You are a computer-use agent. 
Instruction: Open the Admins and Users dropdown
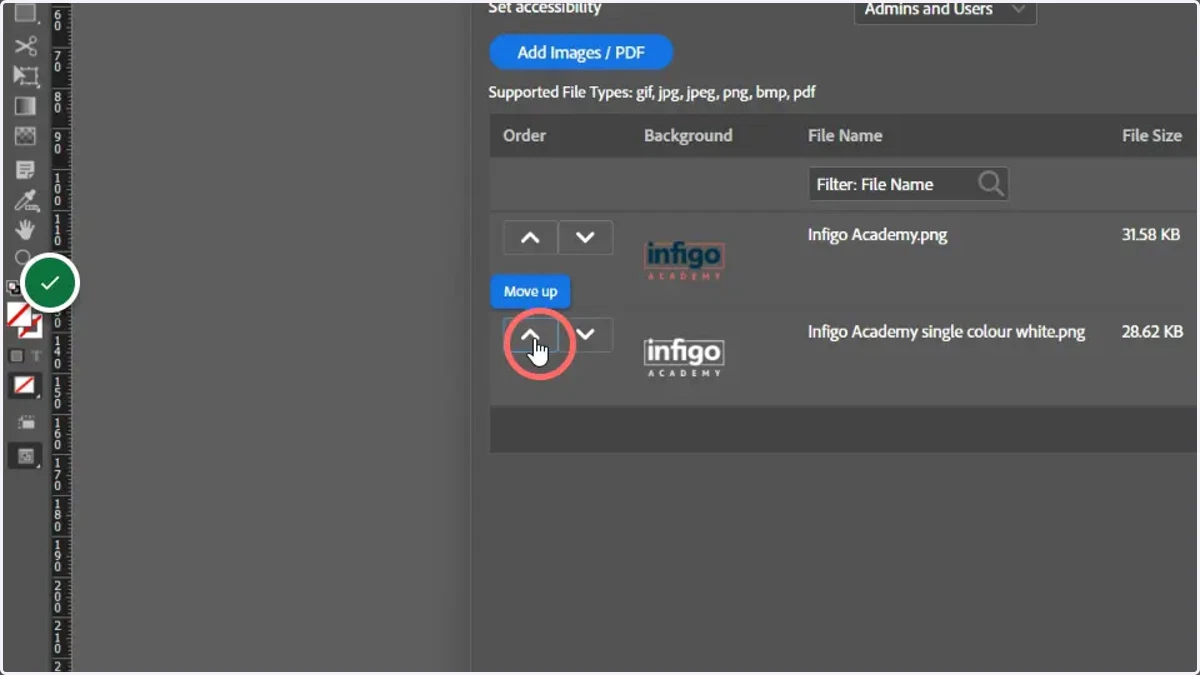click(x=945, y=10)
